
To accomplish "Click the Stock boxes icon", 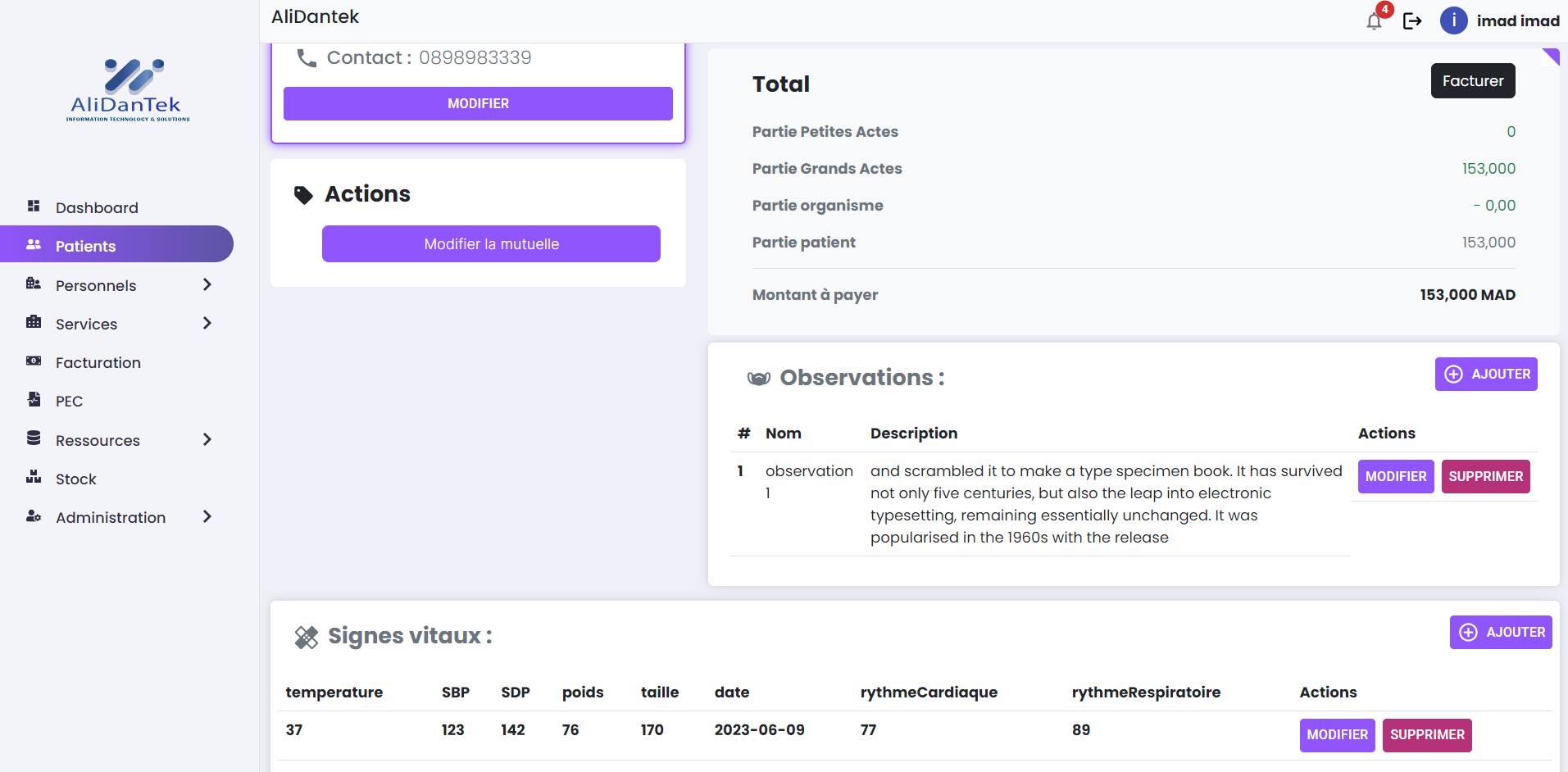I will tap(34, 478).
